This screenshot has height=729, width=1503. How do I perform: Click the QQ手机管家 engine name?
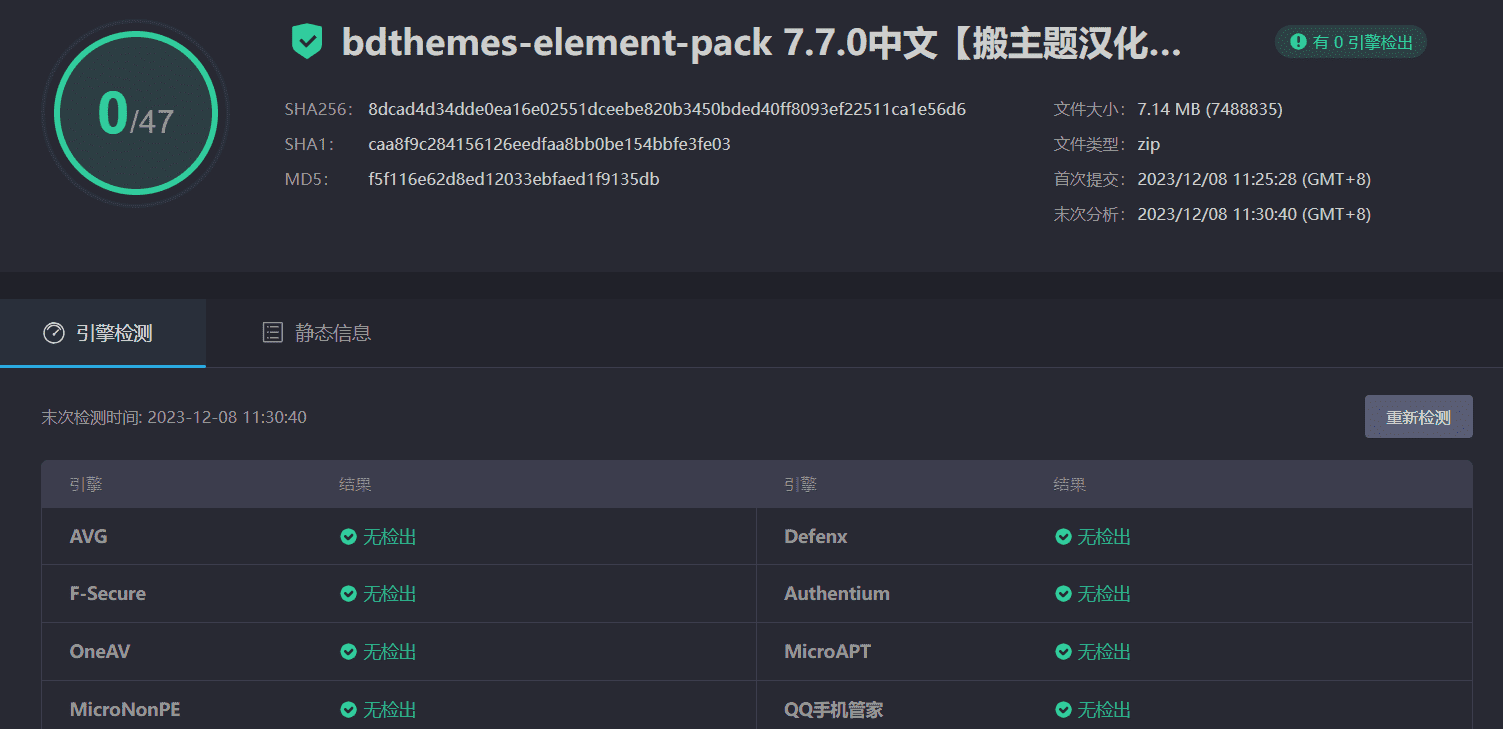[x=833, y=710]
